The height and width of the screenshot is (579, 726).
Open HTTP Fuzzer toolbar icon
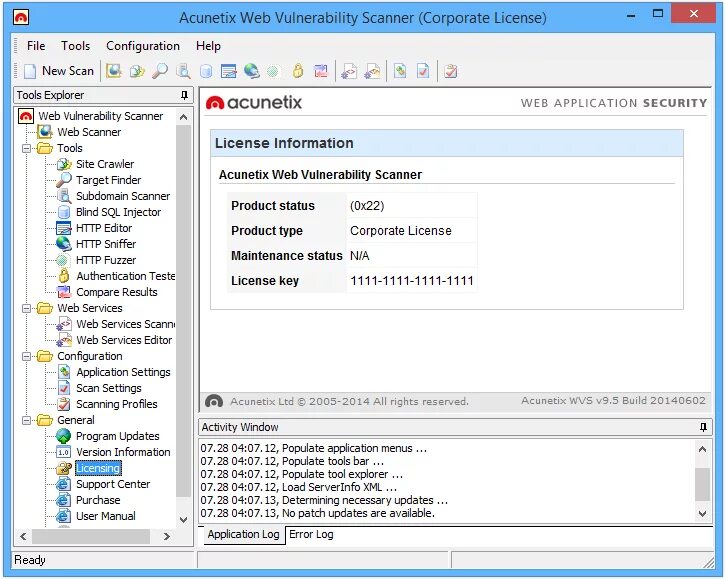tap(274, 71)
